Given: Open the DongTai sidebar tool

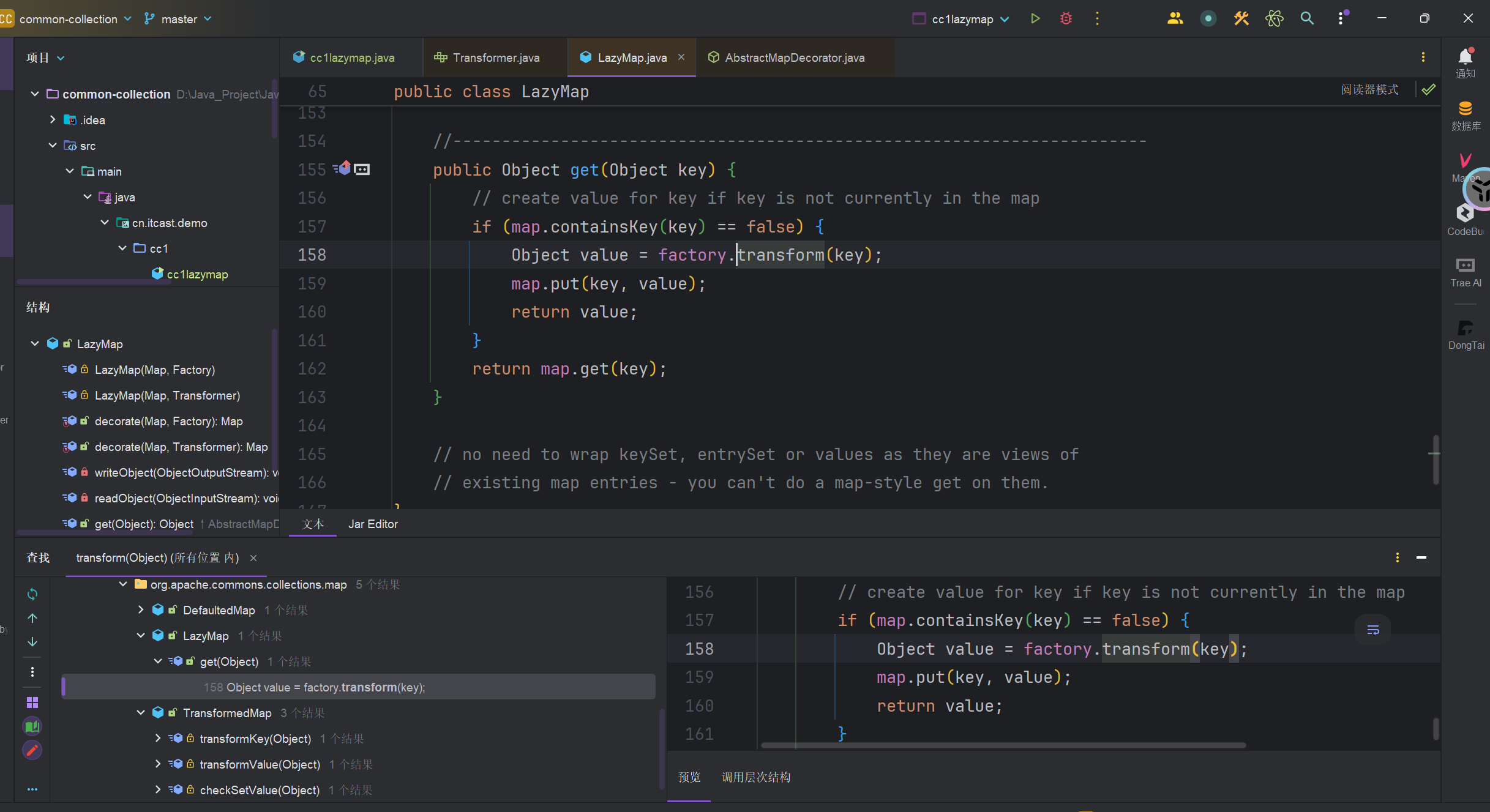Looking at the screenshot, I should pyautogui.click(x=1465, y=335).
